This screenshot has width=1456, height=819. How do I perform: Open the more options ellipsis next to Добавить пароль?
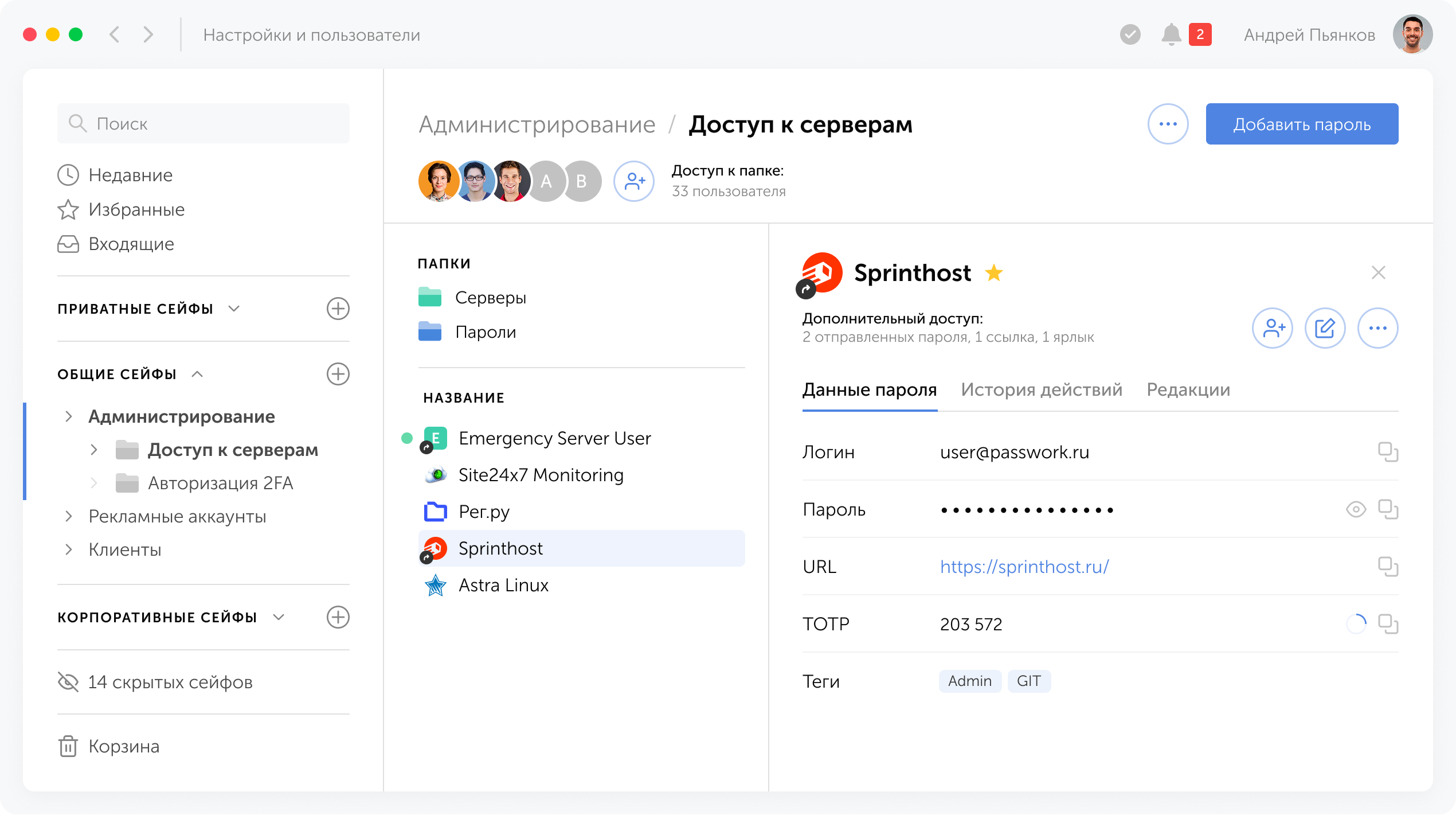(x=1168, y=123)
